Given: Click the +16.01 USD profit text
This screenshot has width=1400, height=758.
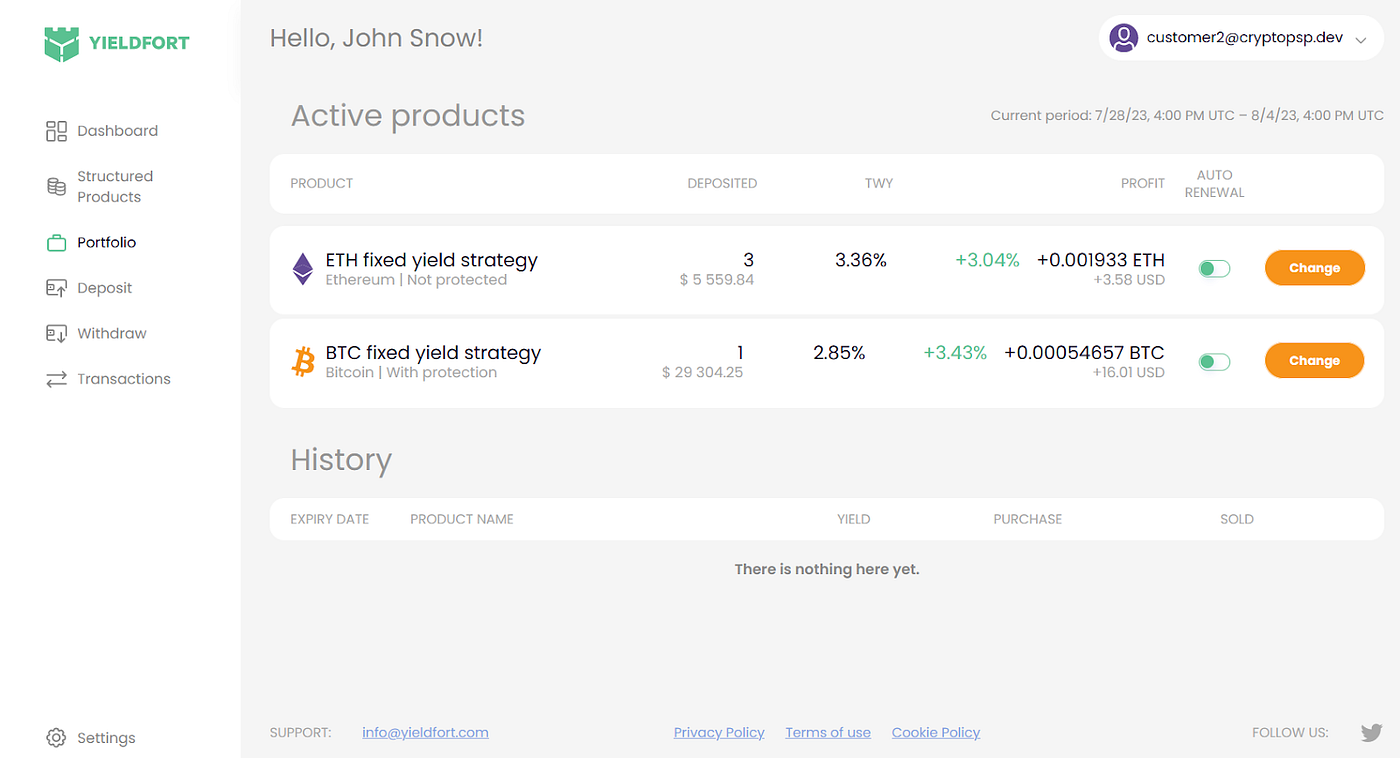Looking at the screenshot, I should click(1129, 373).
